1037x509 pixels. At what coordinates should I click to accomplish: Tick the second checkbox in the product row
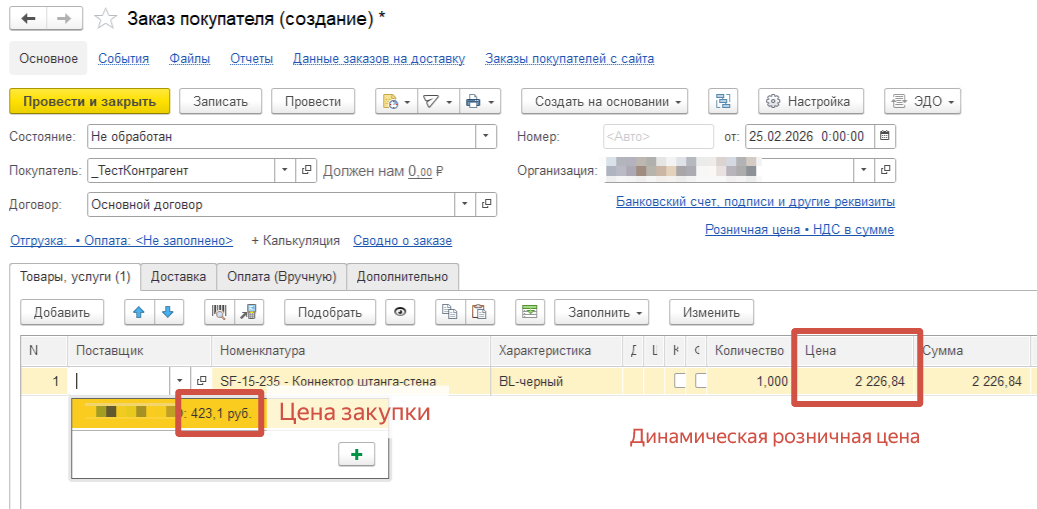(x=700, y=381)
